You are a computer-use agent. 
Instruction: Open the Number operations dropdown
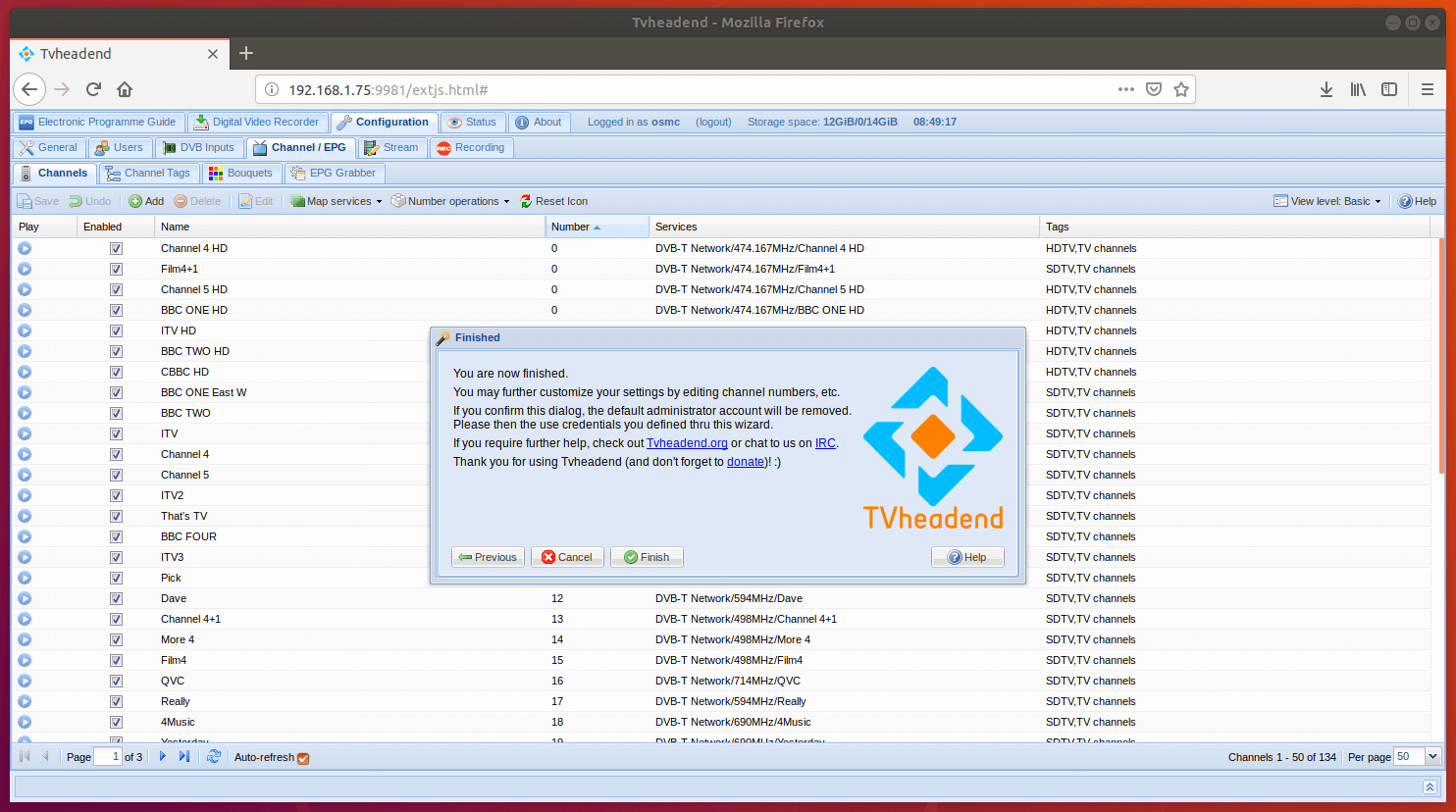(x=451, y=201)
